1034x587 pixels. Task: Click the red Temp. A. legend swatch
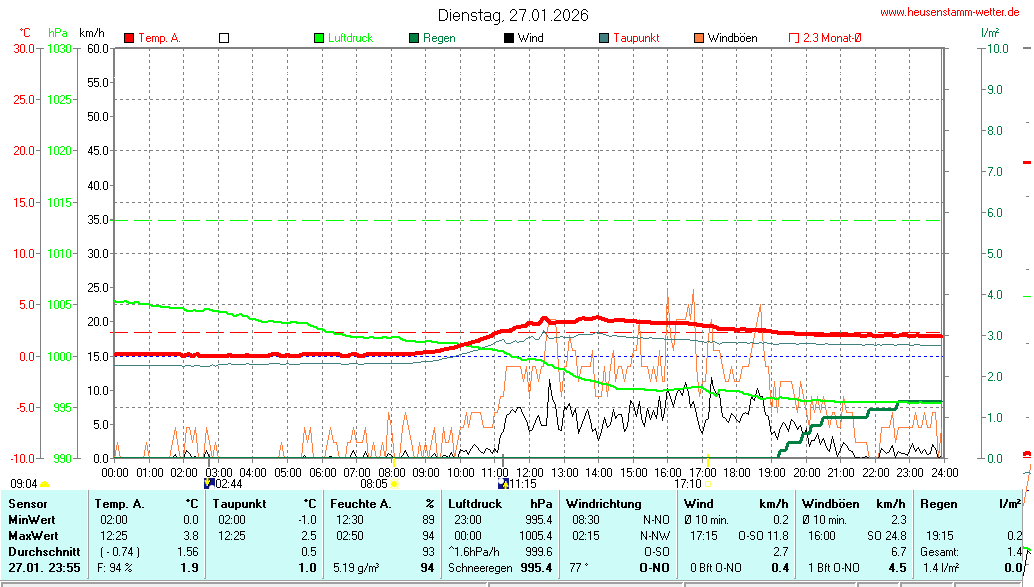coord(129,38)
